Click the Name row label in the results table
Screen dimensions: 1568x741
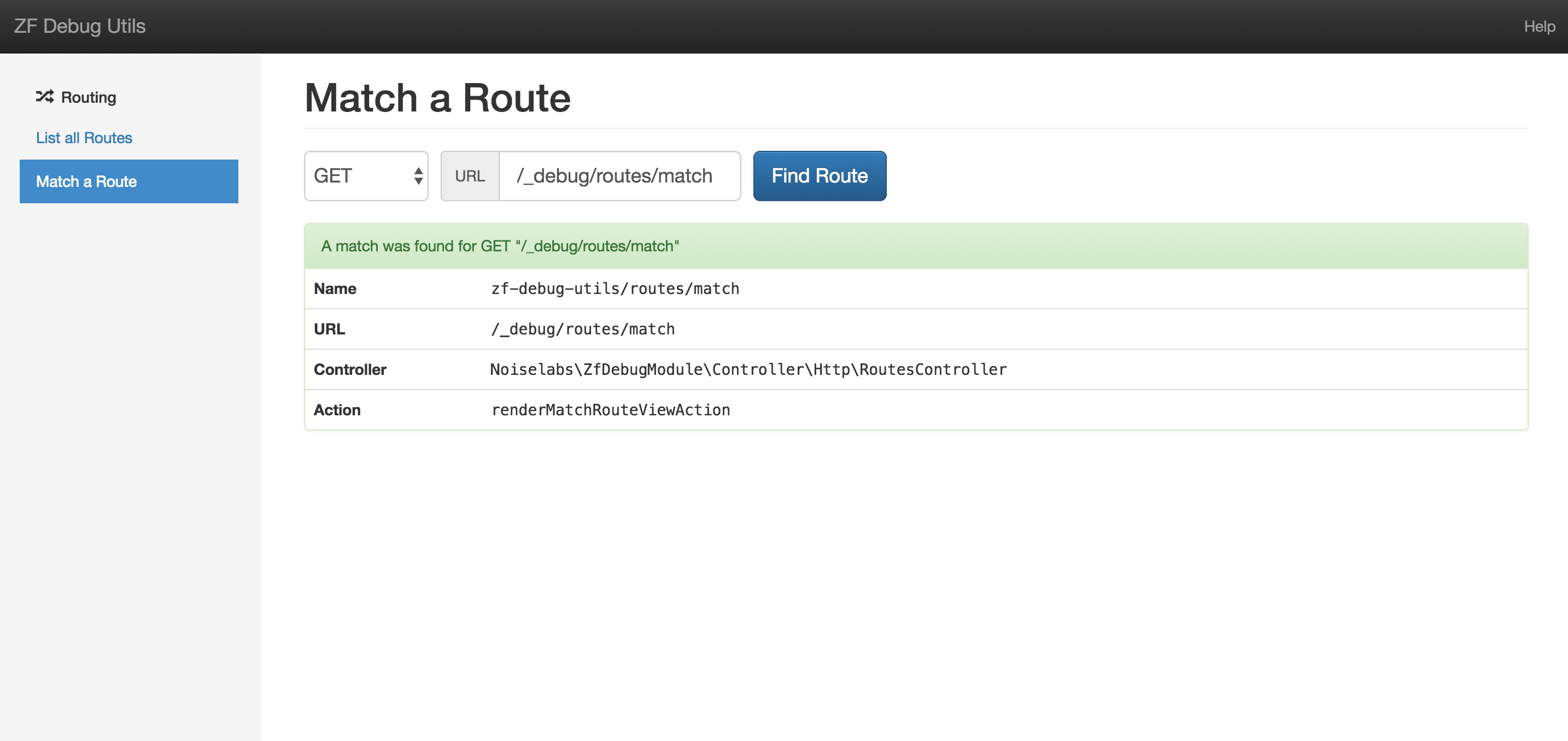click(x=335, y=289)
